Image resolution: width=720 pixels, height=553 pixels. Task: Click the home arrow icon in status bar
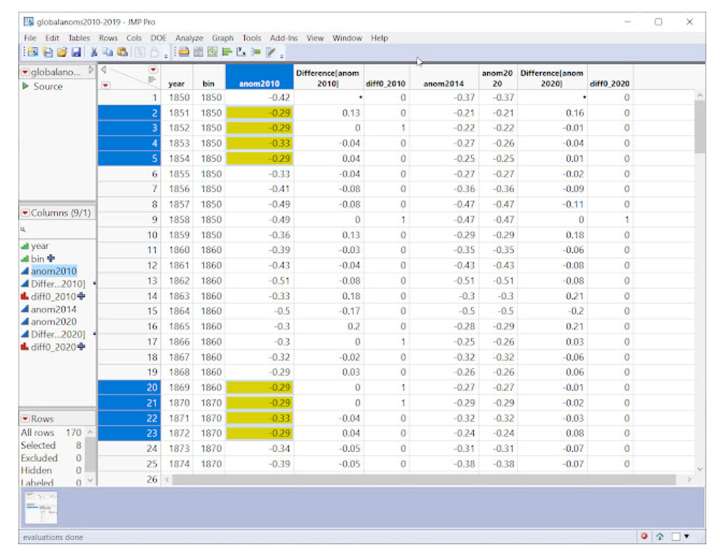click(x=662, y=537)
